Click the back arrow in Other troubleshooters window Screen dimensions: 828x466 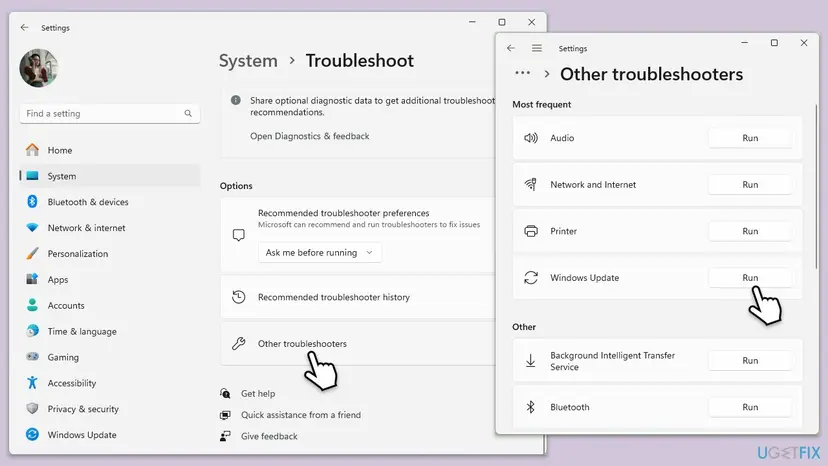coord(511,48)
